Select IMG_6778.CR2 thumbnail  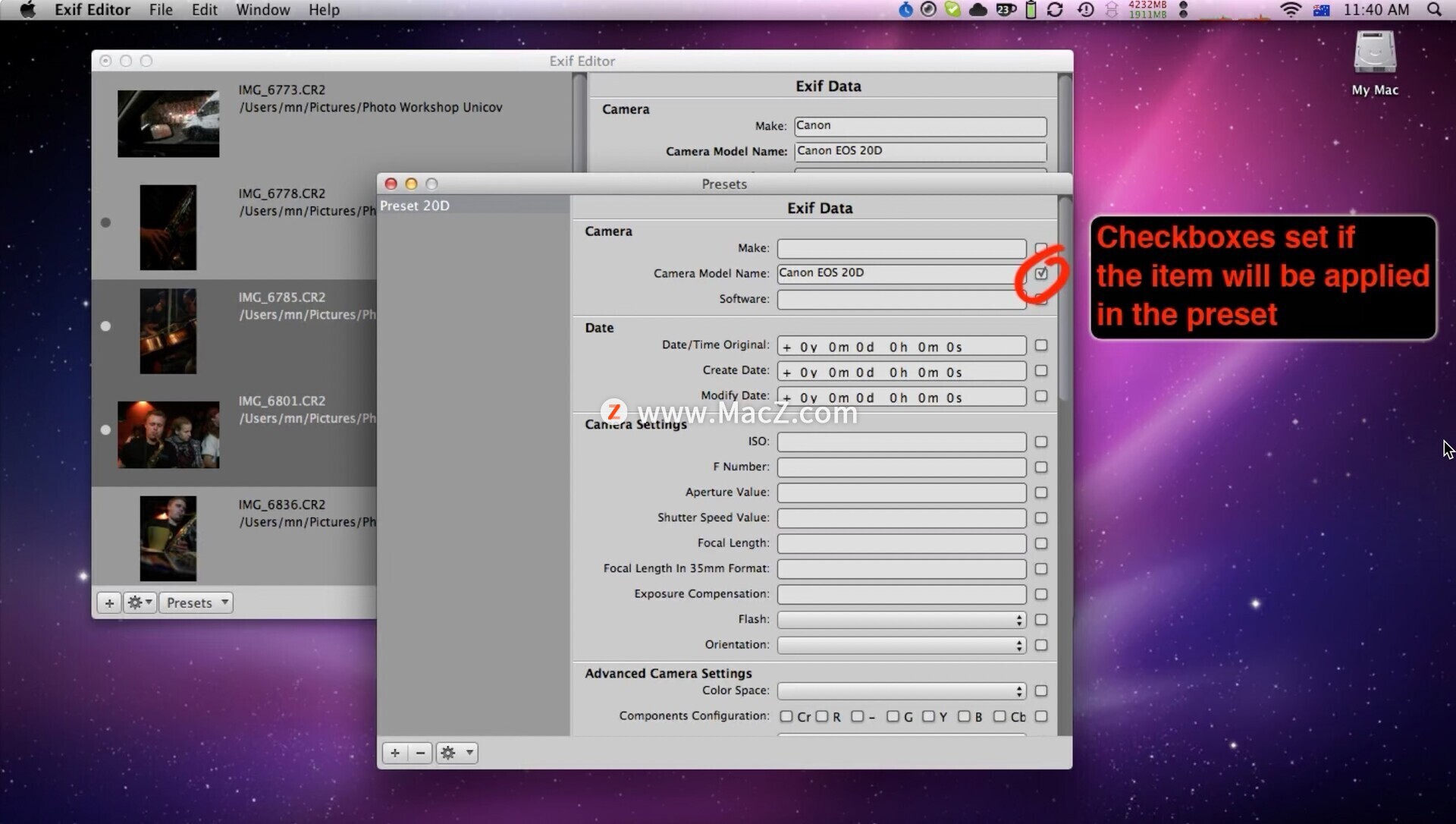pyautogui.click(x=168, y=228)
